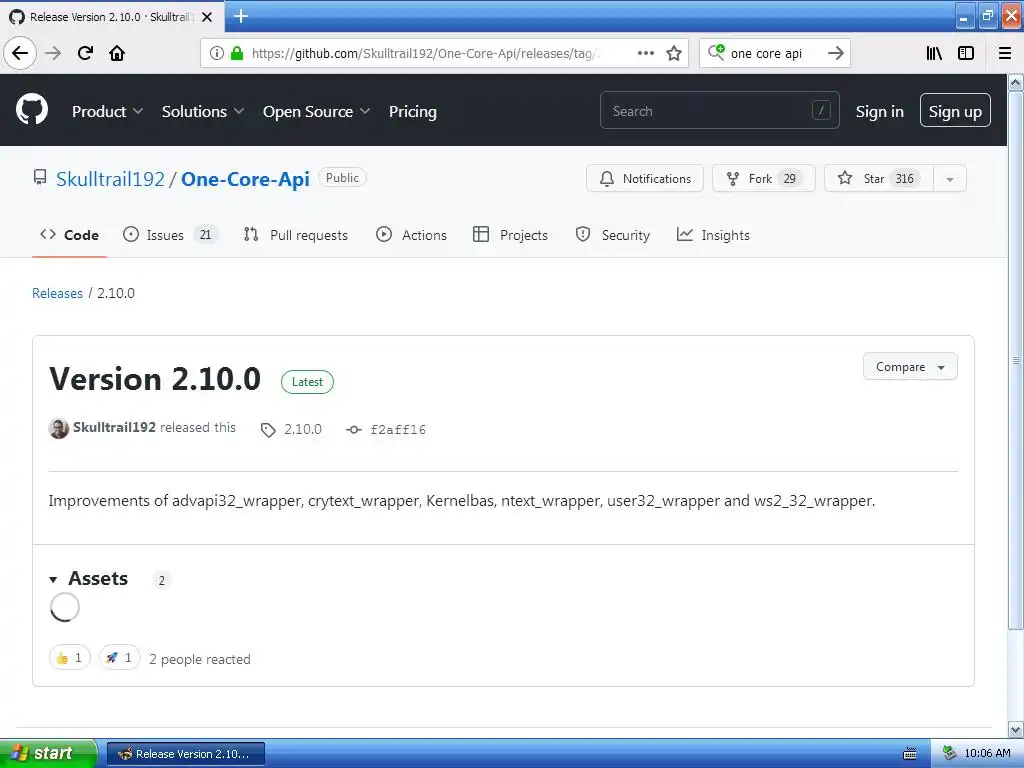Open the Compare dropdown
Viewport: 1024px width, 768px height.
click(x=910, y=366)
